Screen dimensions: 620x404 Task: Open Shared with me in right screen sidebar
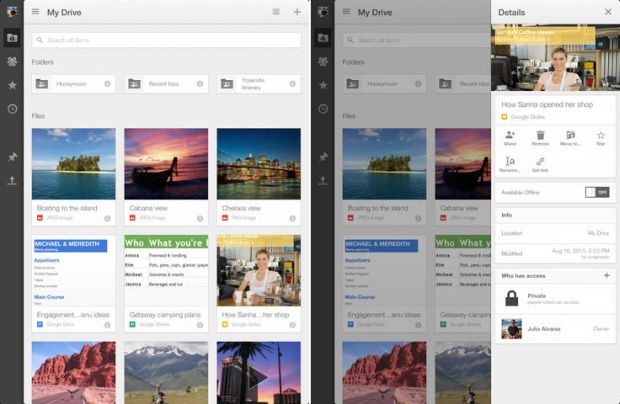pos(323,61)
